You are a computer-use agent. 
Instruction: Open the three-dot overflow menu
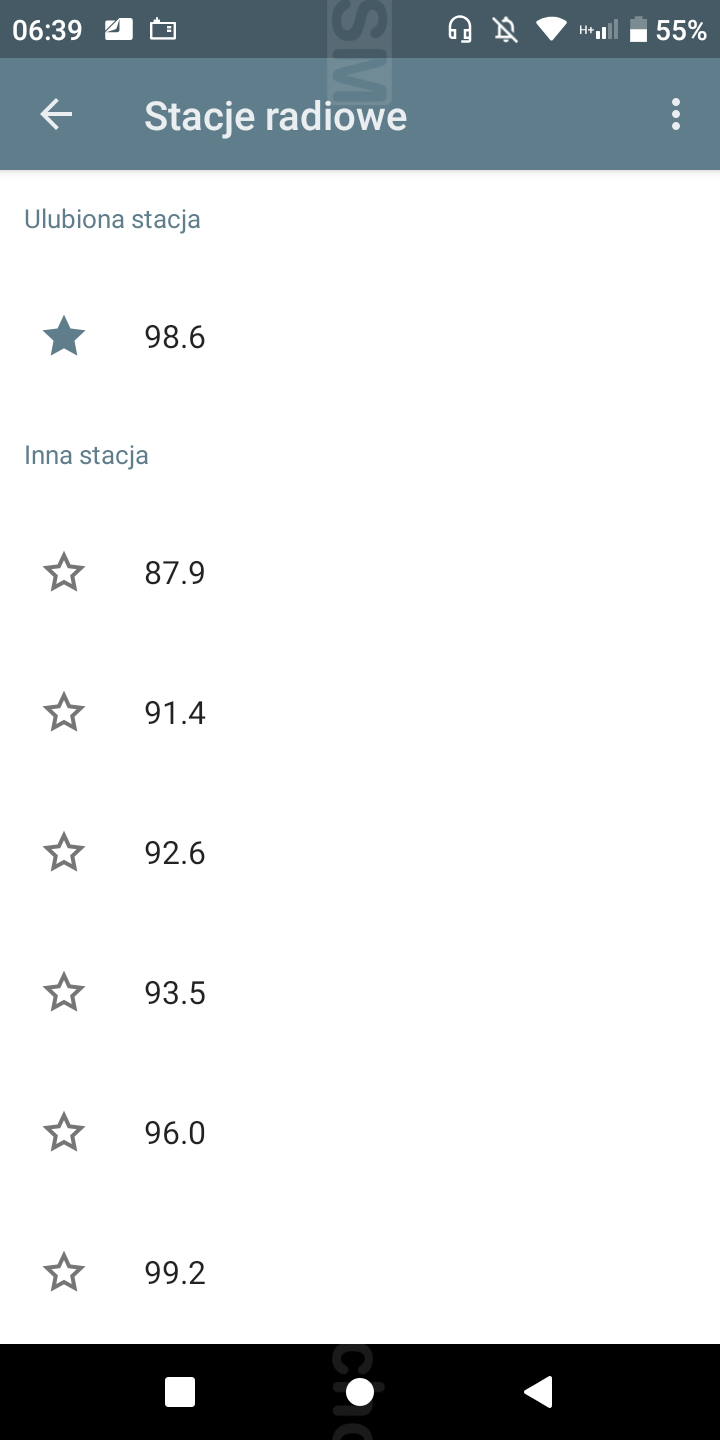(676, 115)
